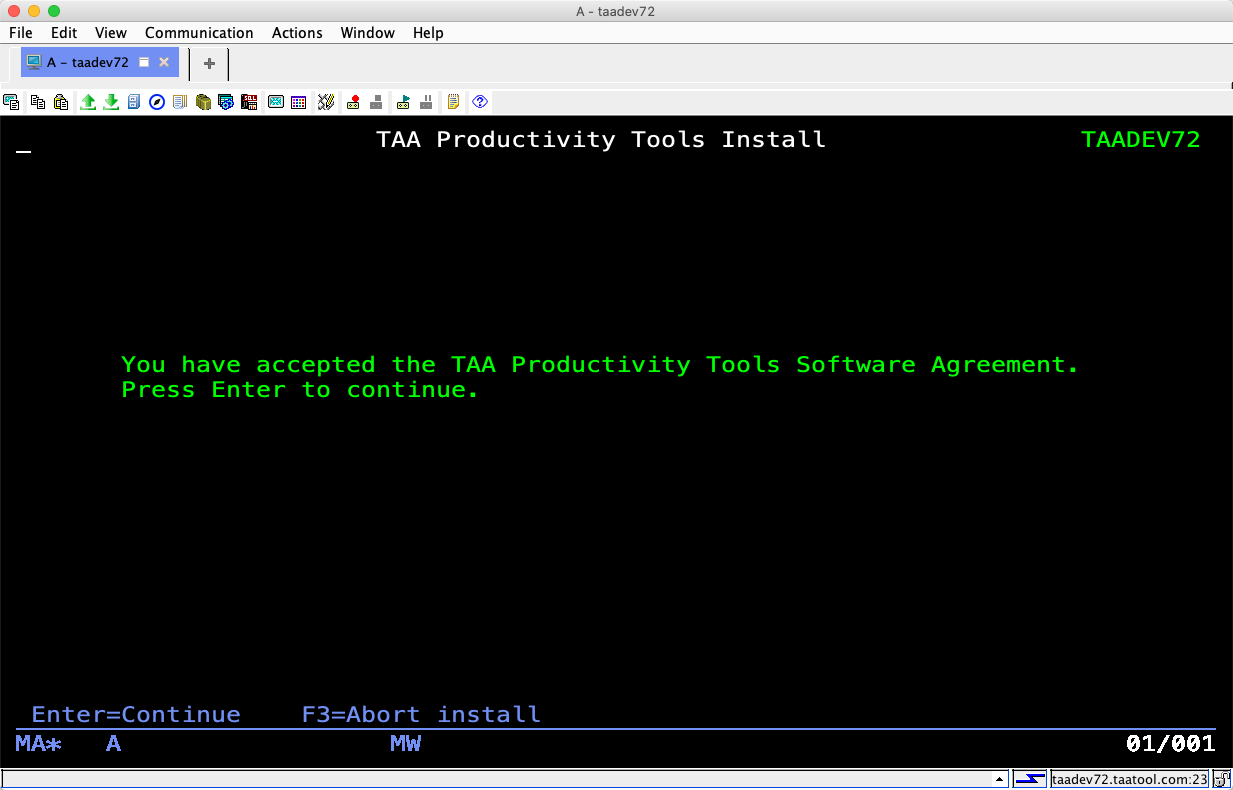This screenshot has width=1233, height=790.
Task: Click the Copy toolbar icon
Action: click(x=38, y=102)
